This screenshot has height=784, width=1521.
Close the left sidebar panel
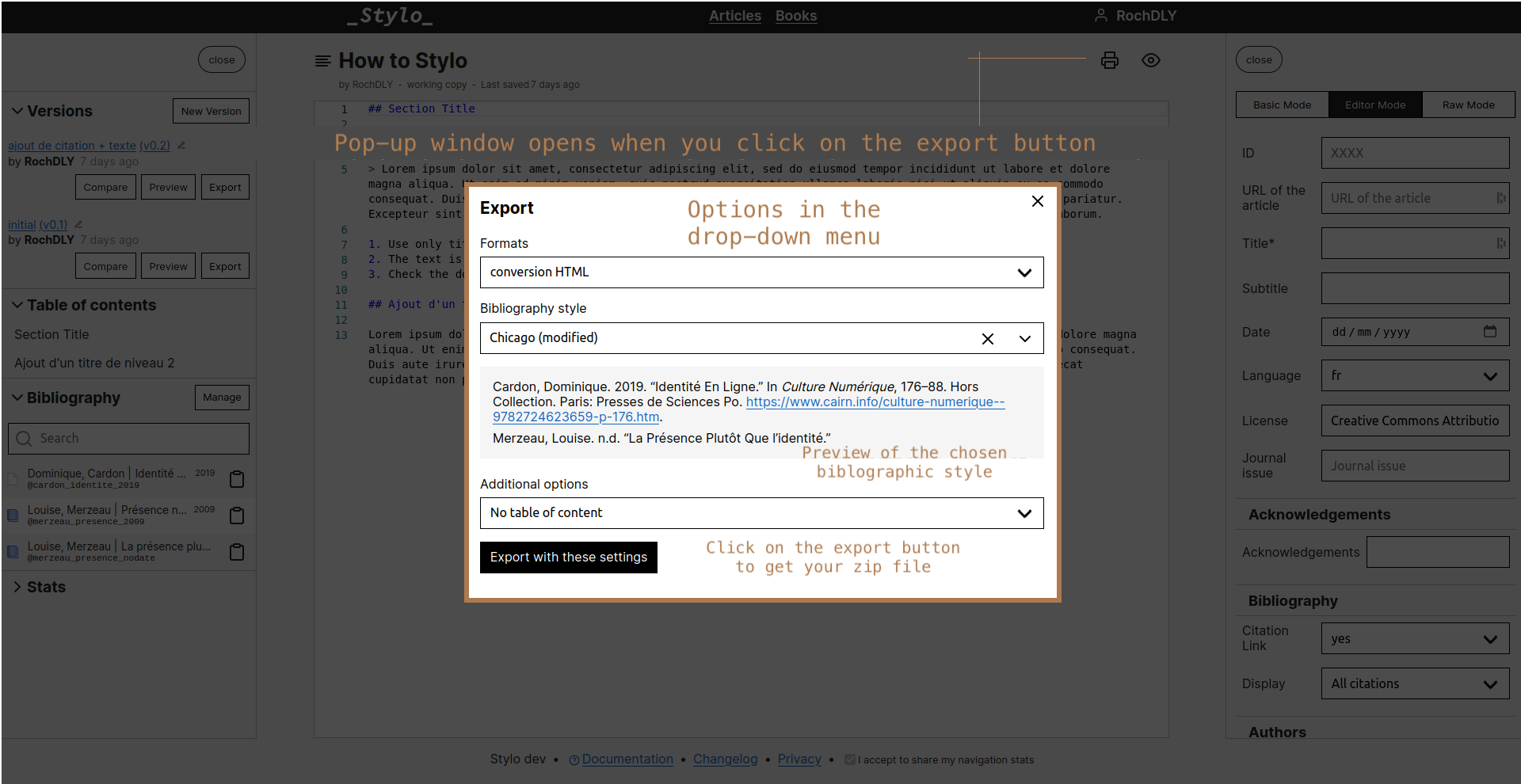222,59
